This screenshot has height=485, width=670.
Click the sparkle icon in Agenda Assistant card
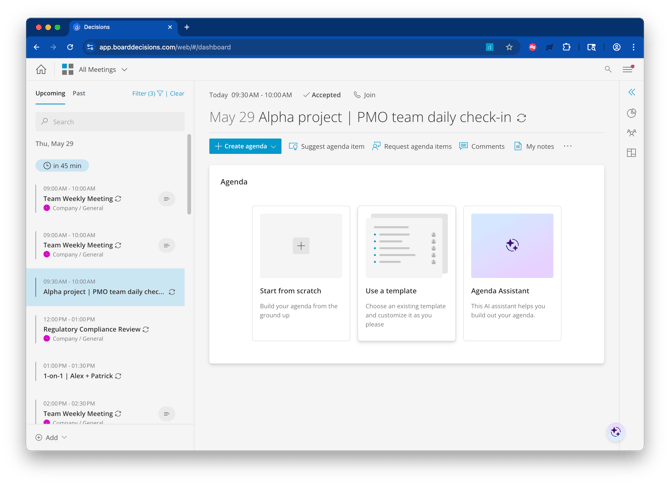tap(512, 245)
